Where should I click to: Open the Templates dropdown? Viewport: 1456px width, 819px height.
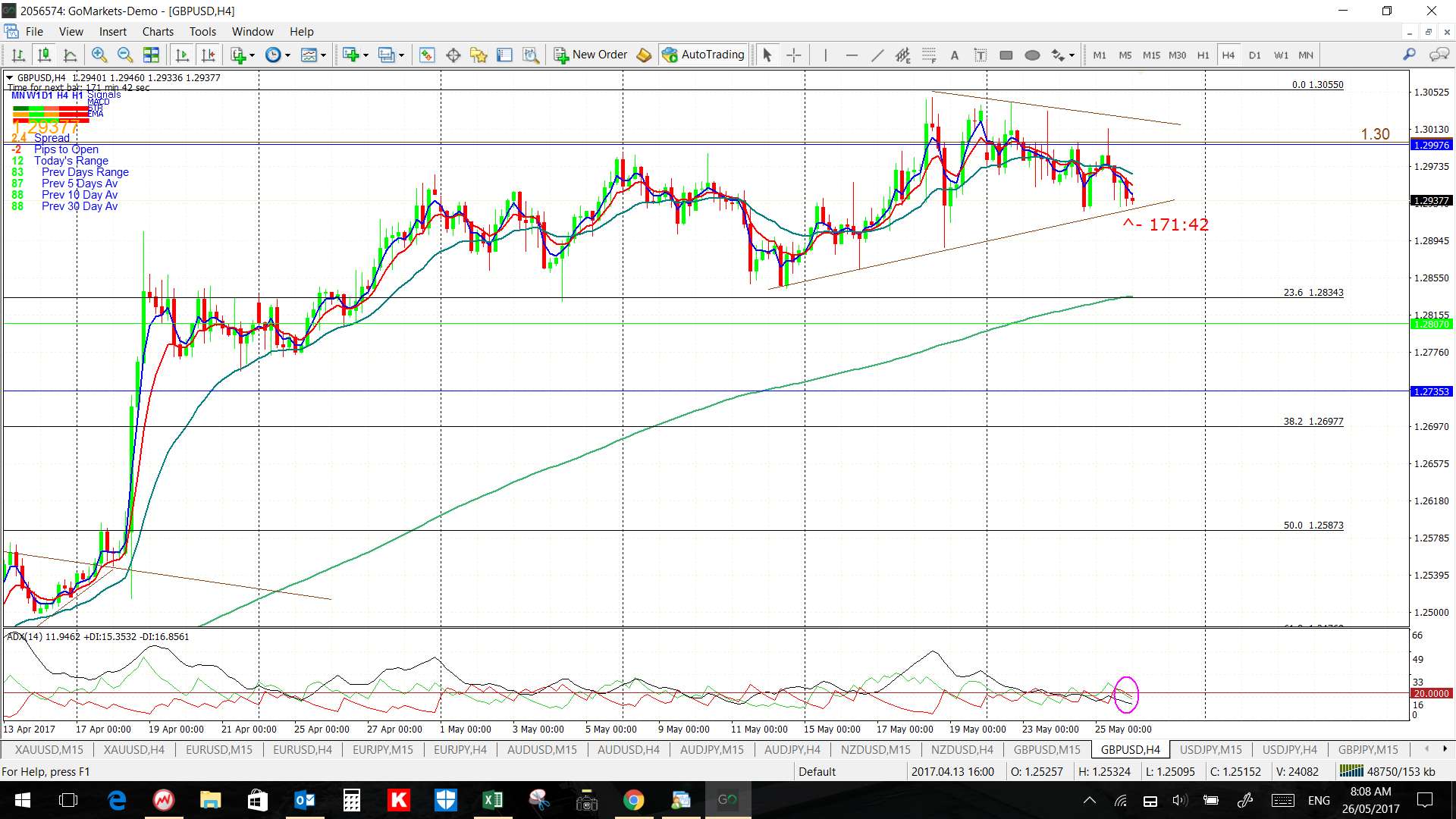[313, 55]
